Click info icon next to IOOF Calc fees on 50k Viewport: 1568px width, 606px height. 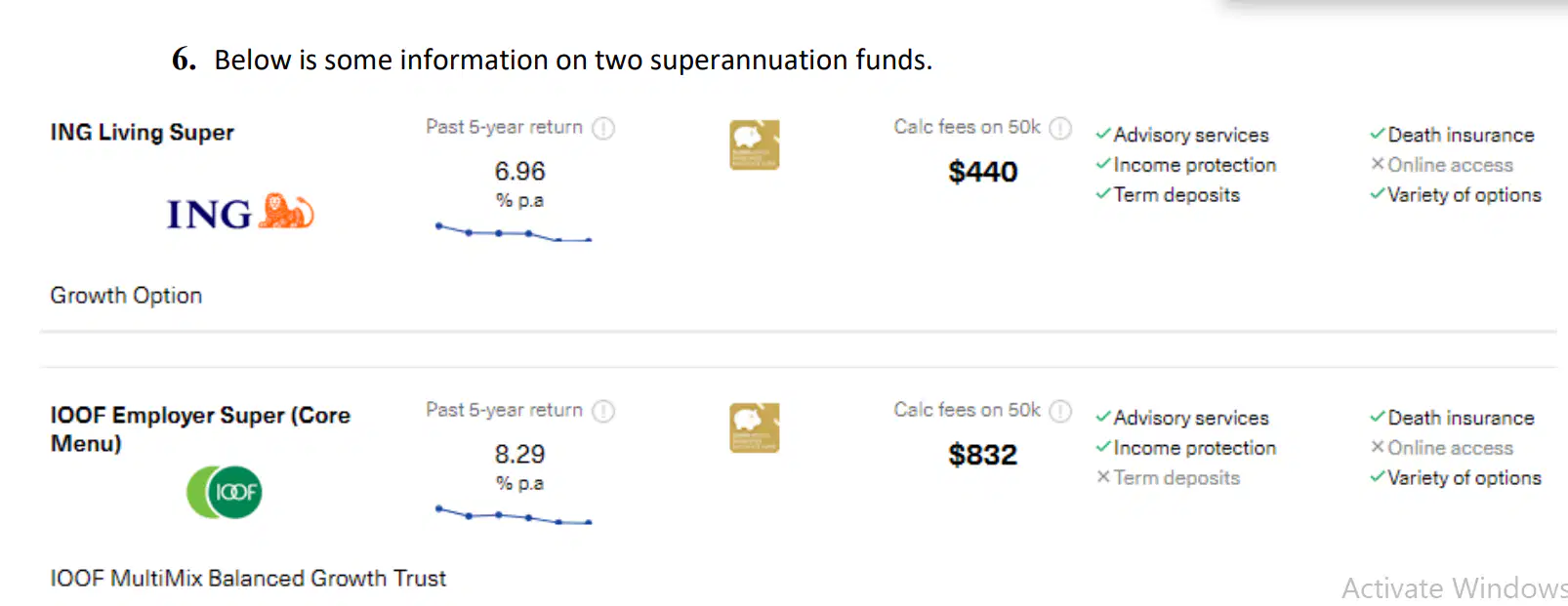click(1060, 411)
